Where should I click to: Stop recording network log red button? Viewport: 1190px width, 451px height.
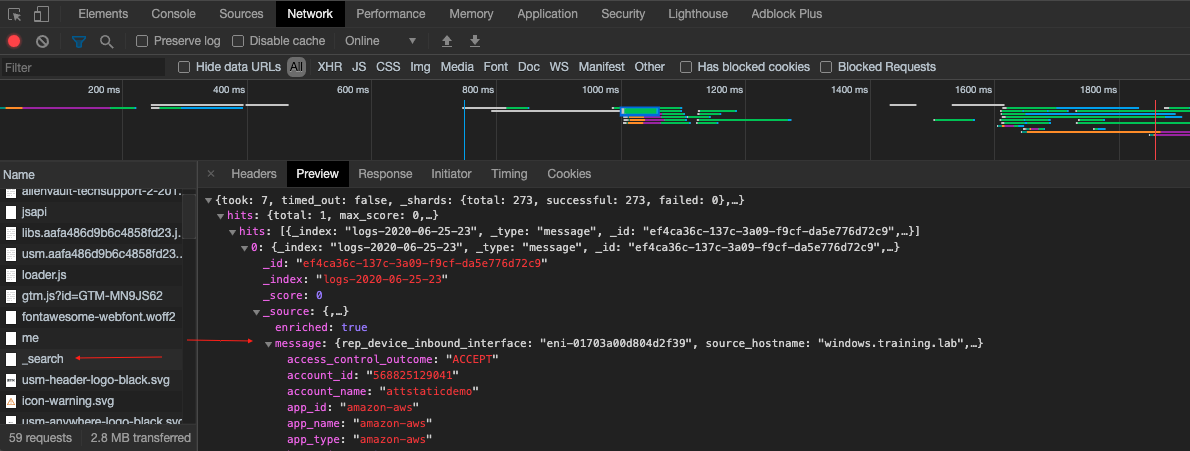click(x=14, y=41)
